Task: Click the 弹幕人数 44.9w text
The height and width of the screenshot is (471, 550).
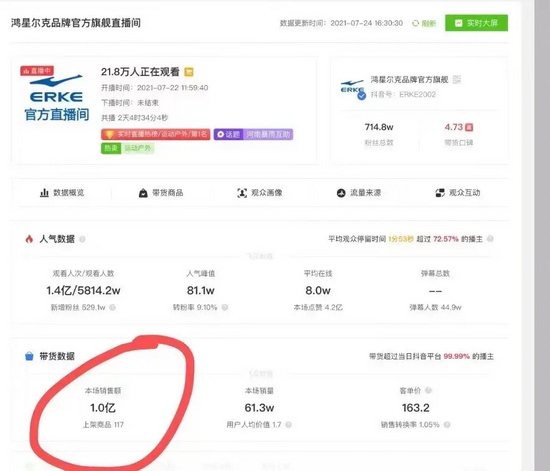Action: click(x=435, y=308)
